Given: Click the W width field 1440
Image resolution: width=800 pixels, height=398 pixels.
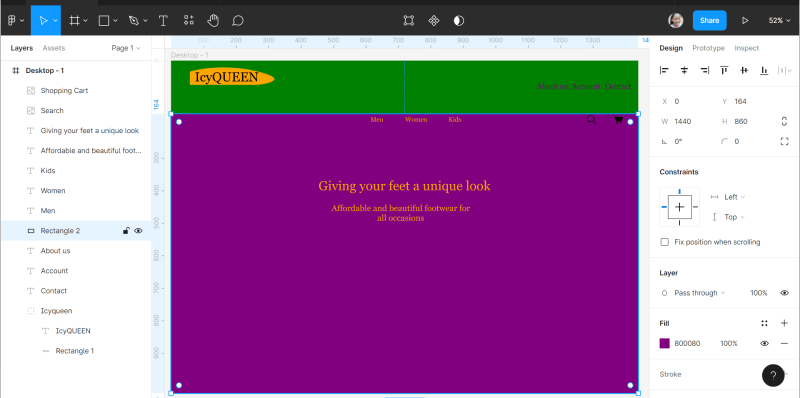Looking at the screenshot, I should click(x=684, y=121).
